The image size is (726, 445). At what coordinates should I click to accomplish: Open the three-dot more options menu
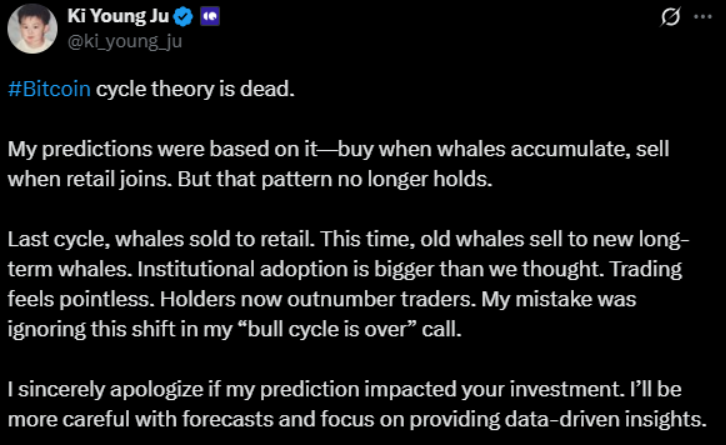[x=703, y=17]
